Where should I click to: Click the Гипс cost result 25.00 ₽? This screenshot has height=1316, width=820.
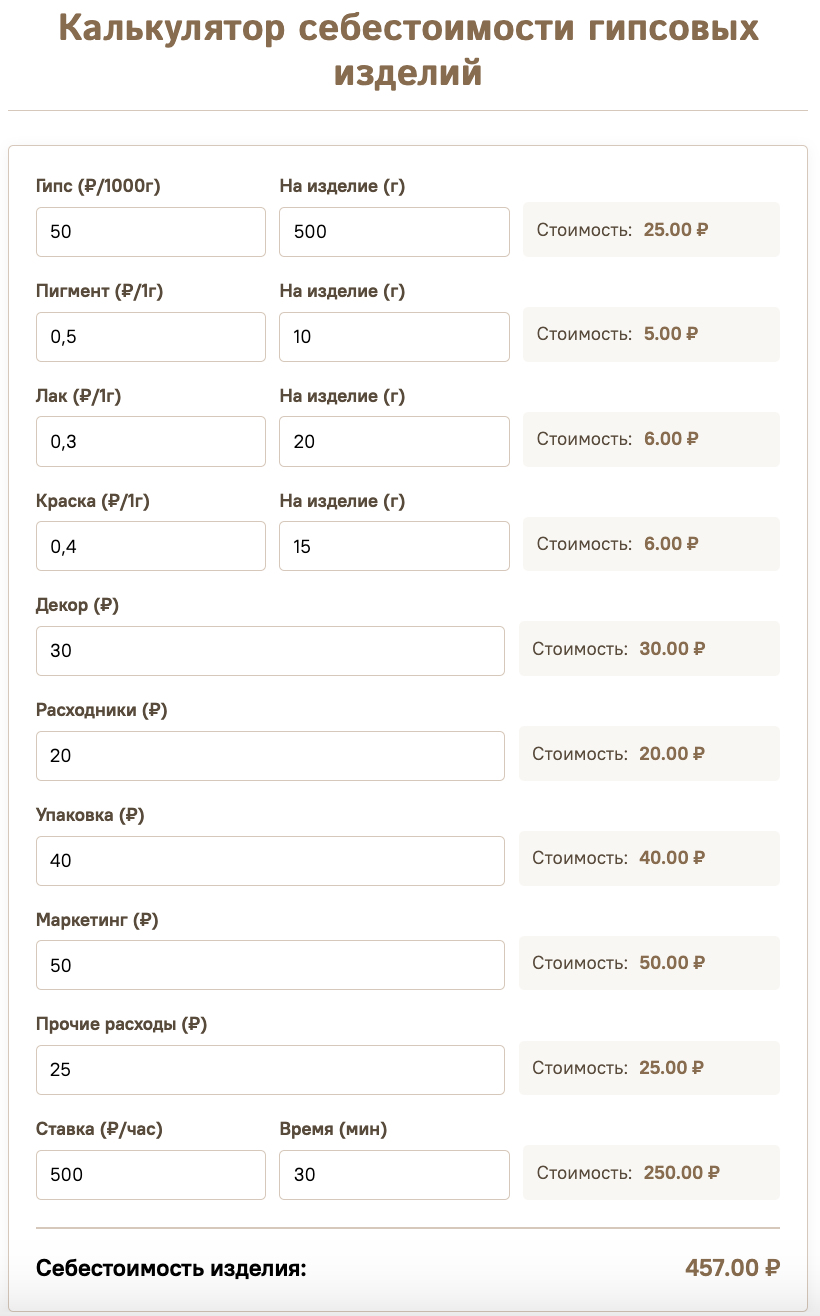coord(676,229)
